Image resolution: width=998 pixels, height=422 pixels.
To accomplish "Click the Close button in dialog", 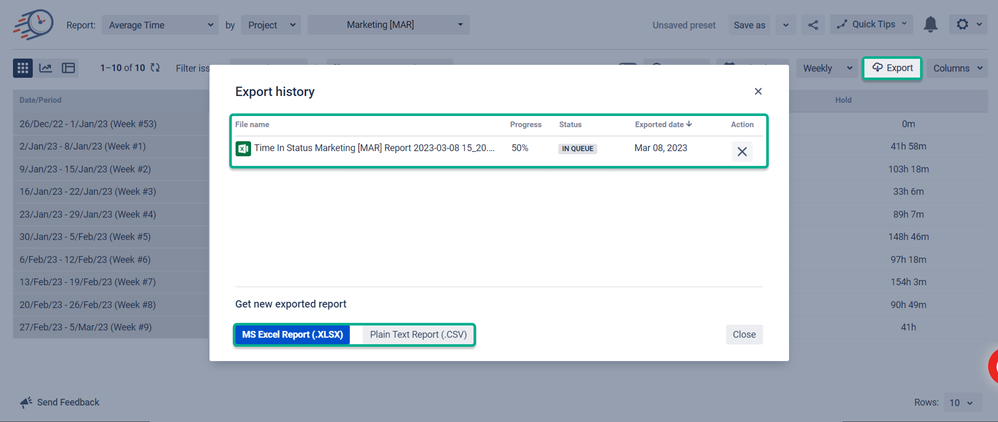I will coord(744,335).
